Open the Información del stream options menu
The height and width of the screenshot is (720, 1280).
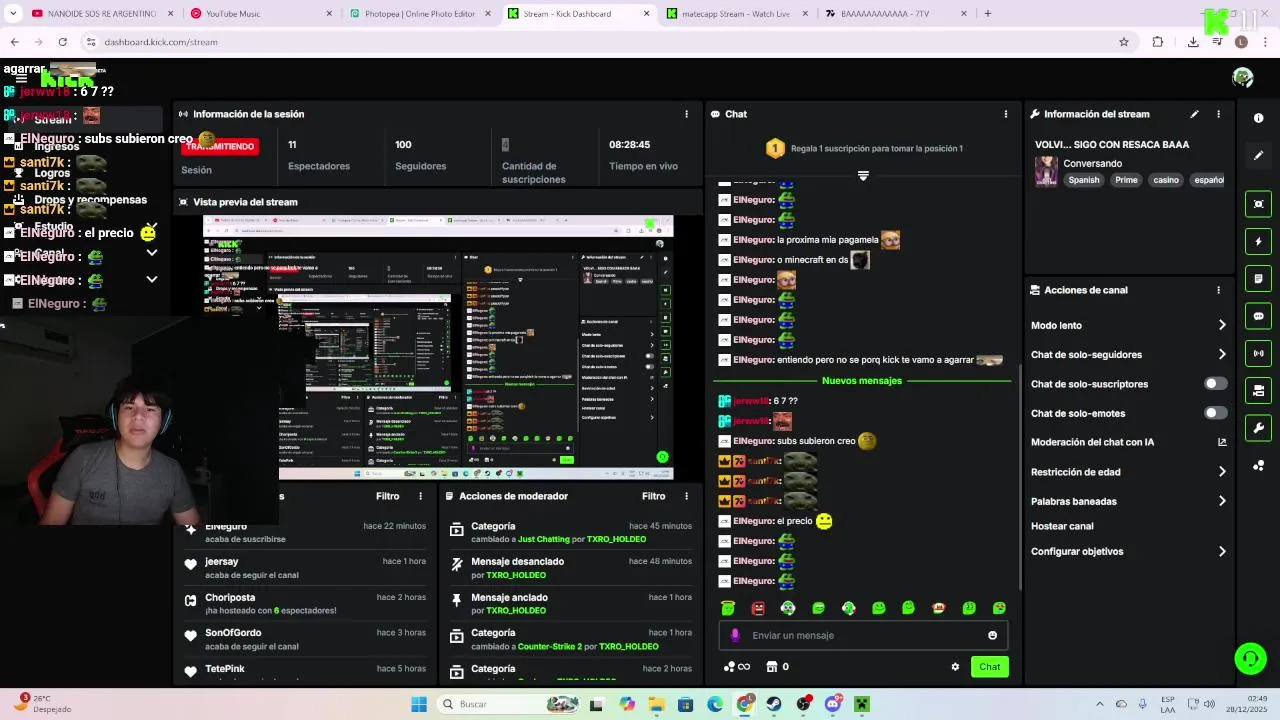[1218, 114]
